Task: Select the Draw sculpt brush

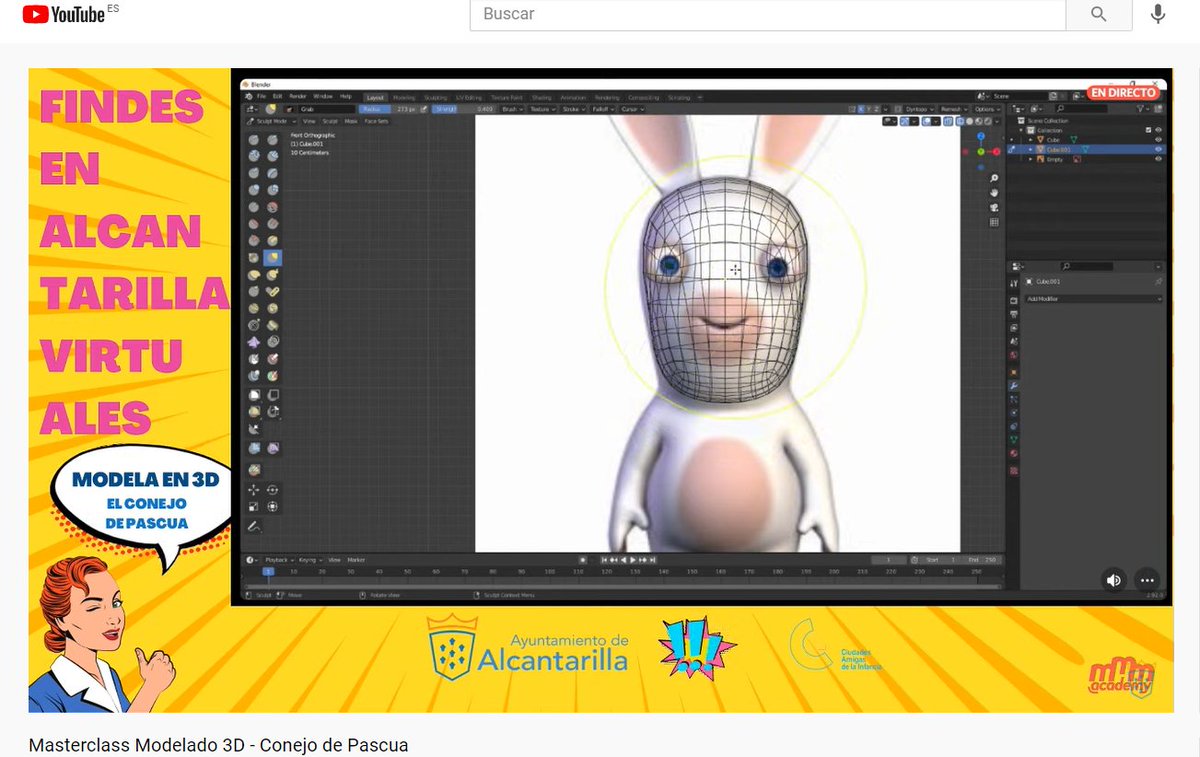Action: (253, 139)
